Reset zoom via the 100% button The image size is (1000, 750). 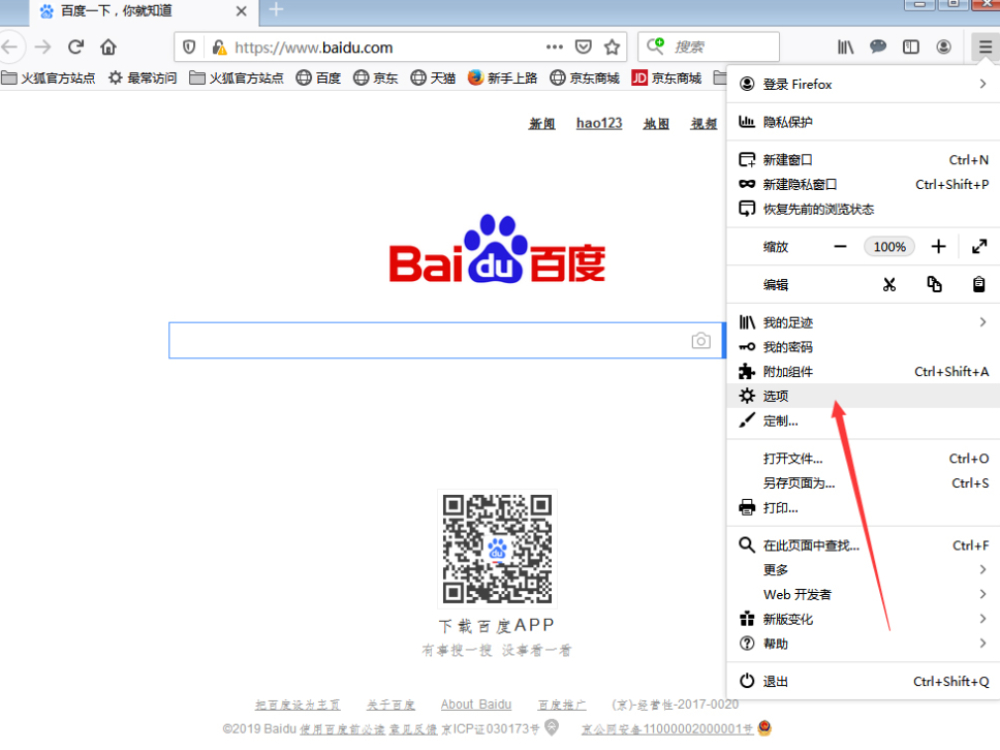pos(890,247)
